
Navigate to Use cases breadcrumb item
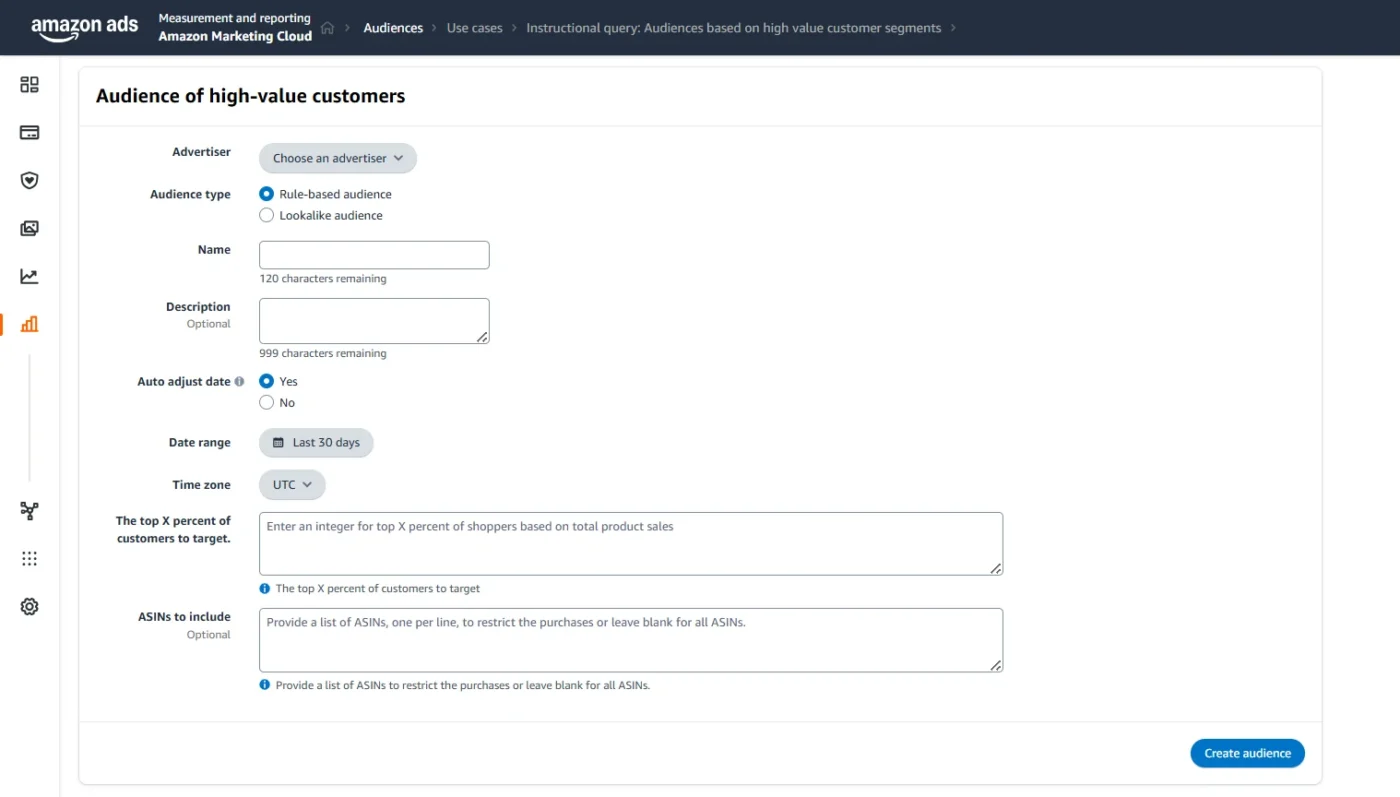(x=474, y=28)
